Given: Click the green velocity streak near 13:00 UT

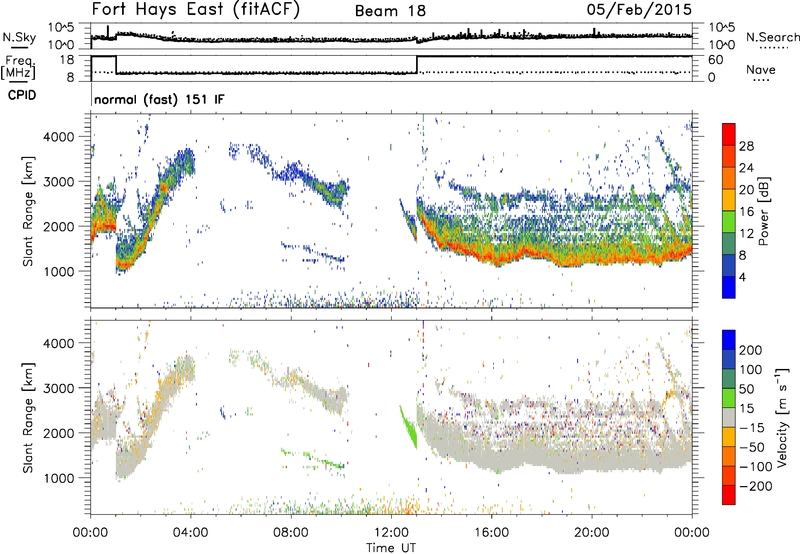Looking at the screenshot, I should point(408,427).
